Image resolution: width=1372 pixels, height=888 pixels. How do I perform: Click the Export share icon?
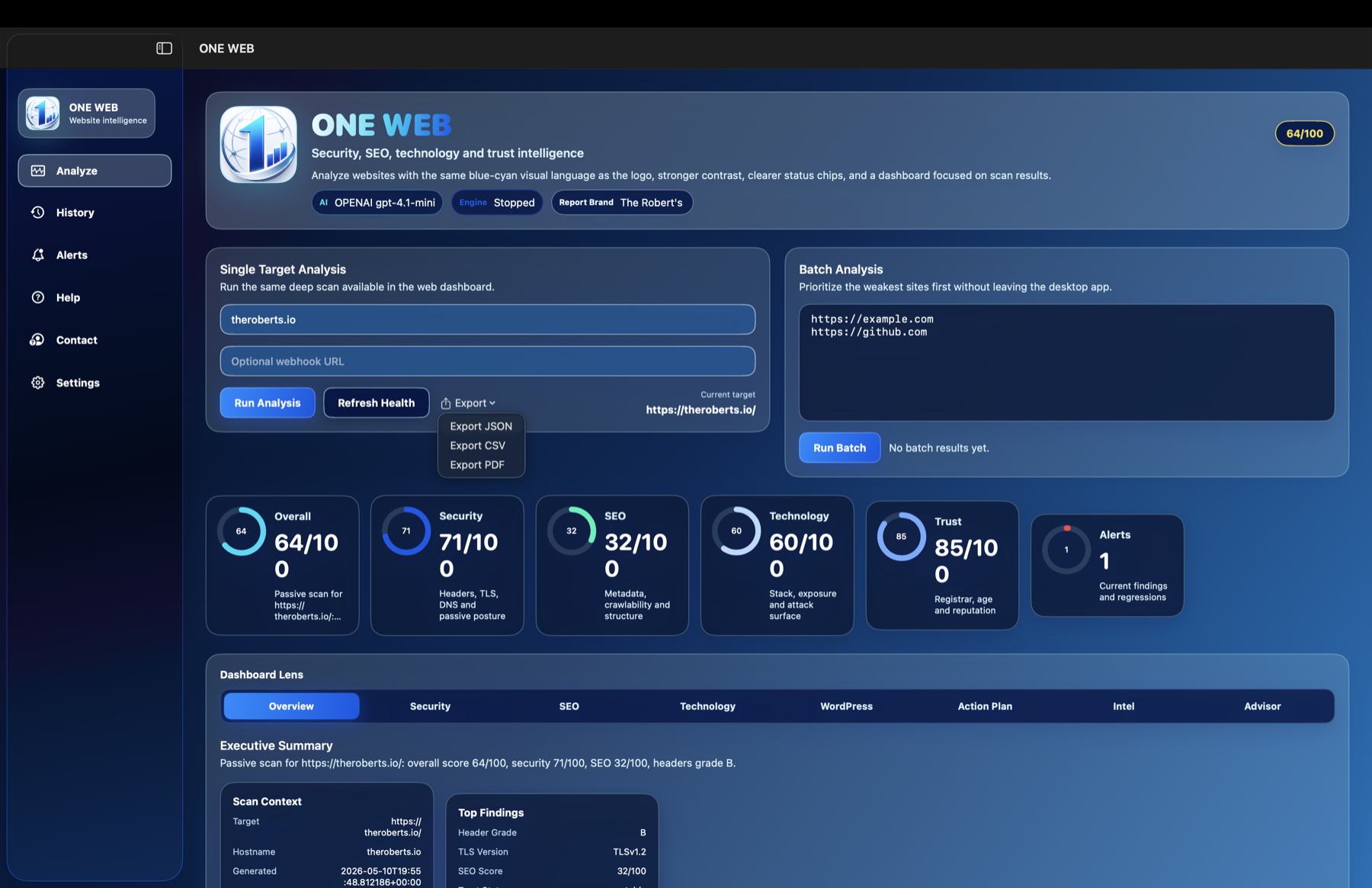(x=446, y=402)
